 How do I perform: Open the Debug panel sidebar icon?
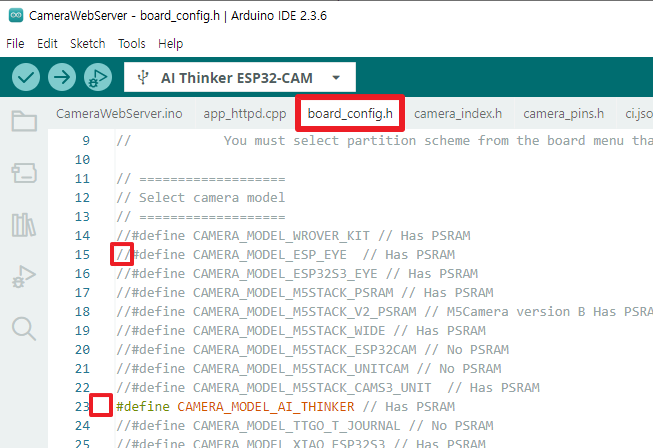point(24,277)
